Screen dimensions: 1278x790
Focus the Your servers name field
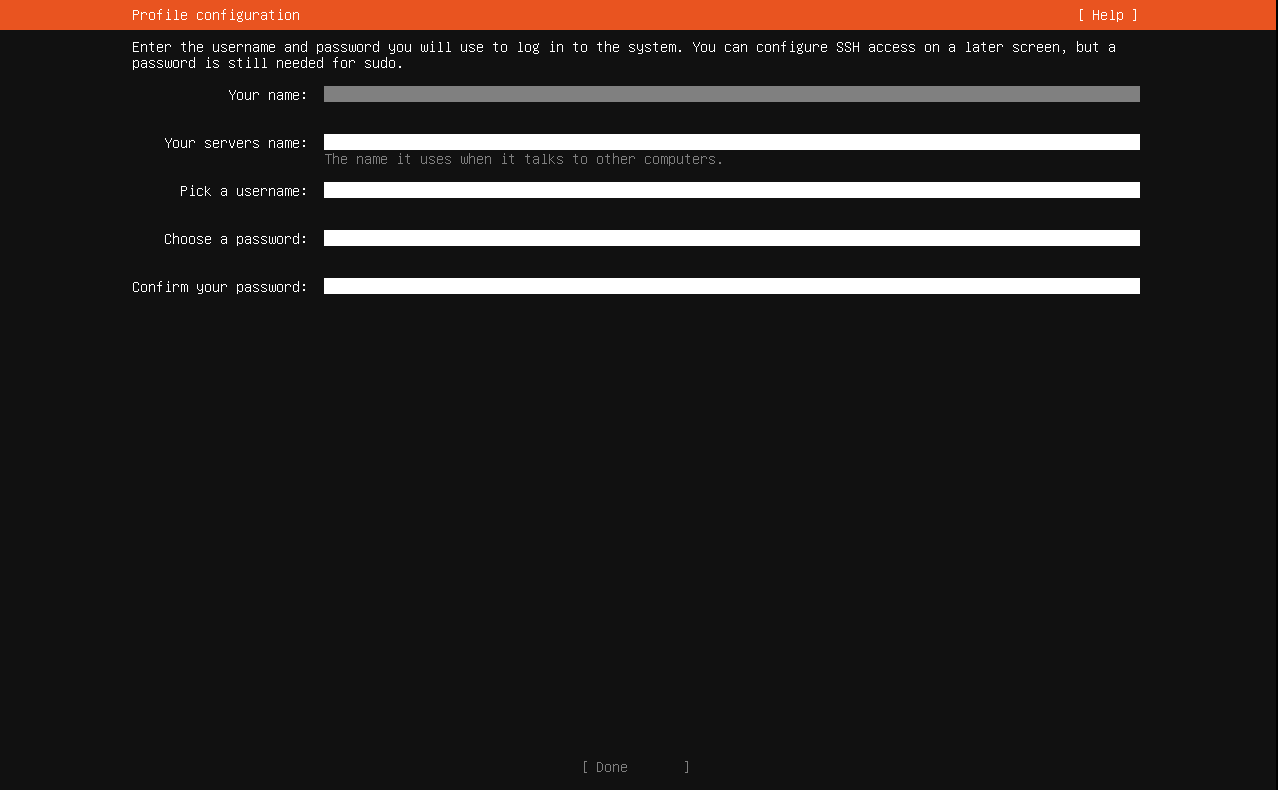pyautogui.click(x=732, y=142)
